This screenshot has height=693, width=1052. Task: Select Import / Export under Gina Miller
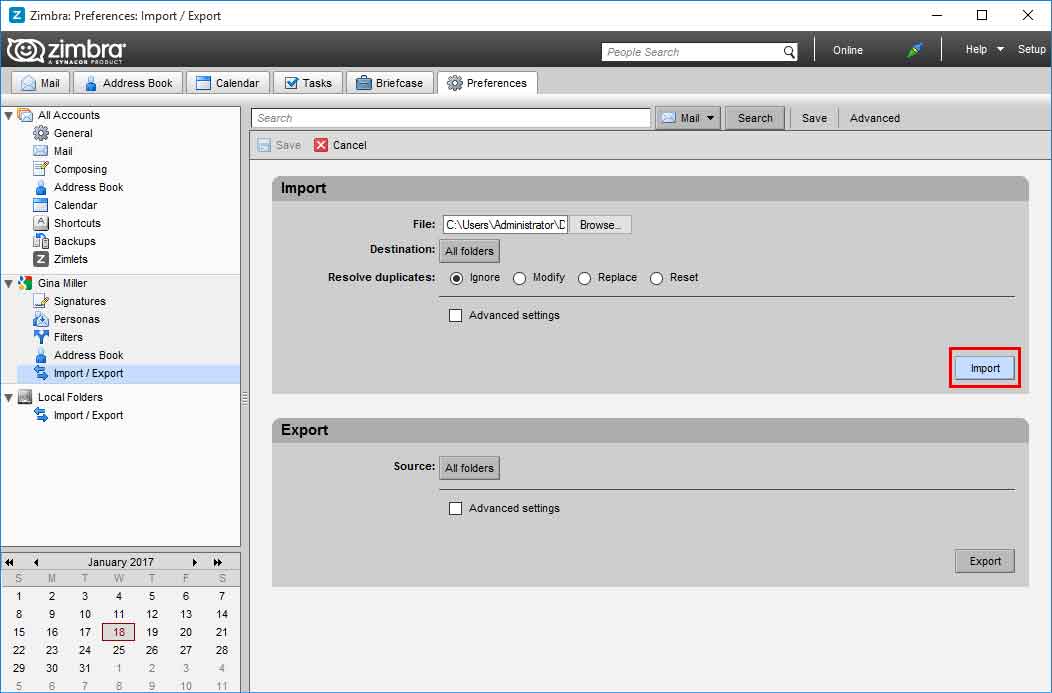coord(88,374)
